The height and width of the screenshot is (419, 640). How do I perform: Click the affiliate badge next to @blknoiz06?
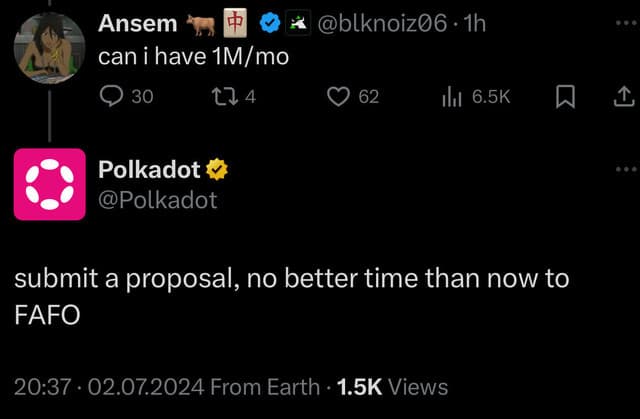[298, 23]
